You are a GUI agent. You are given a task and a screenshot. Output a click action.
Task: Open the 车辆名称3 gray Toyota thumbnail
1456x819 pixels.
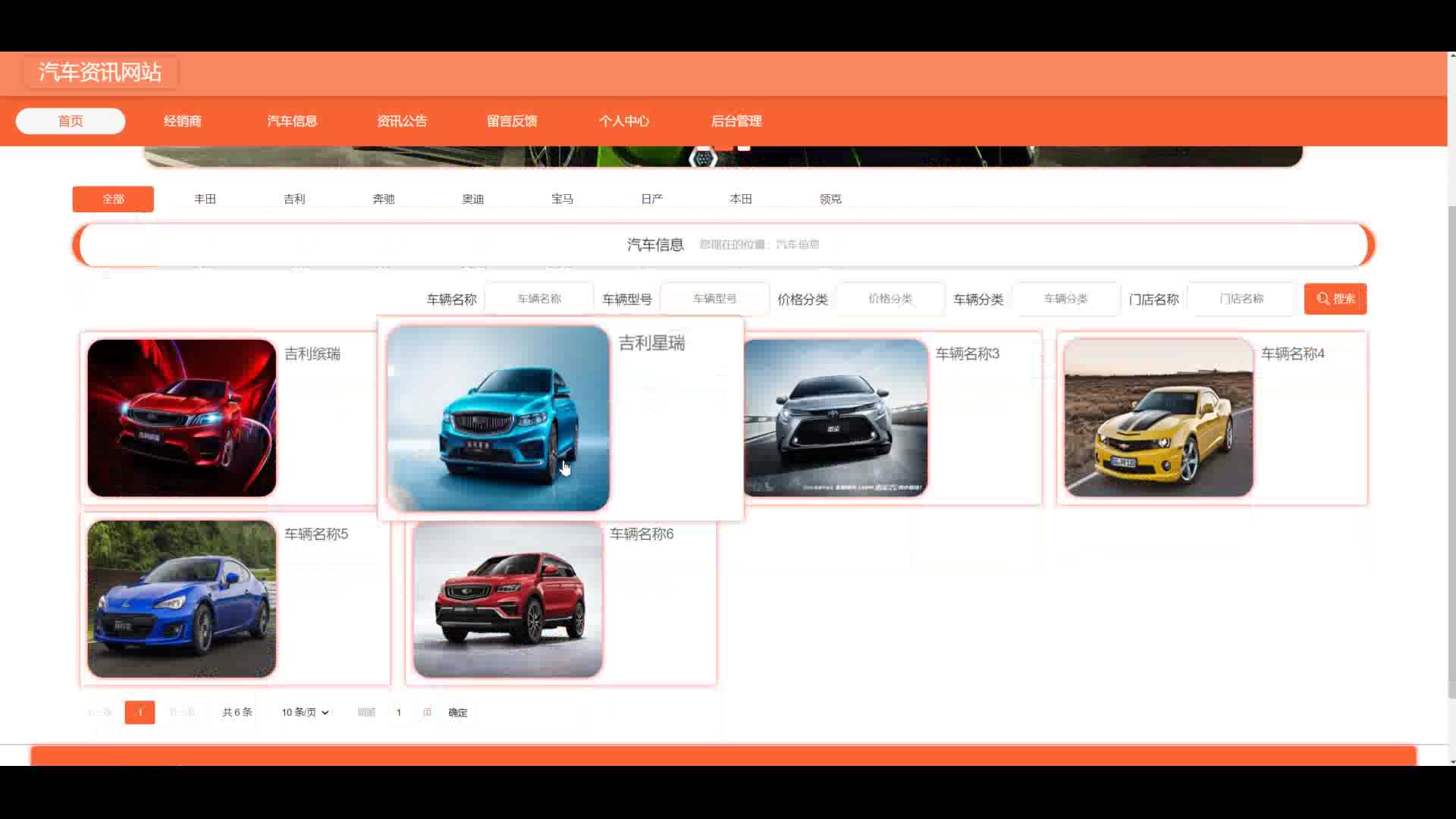coord(836,418)
